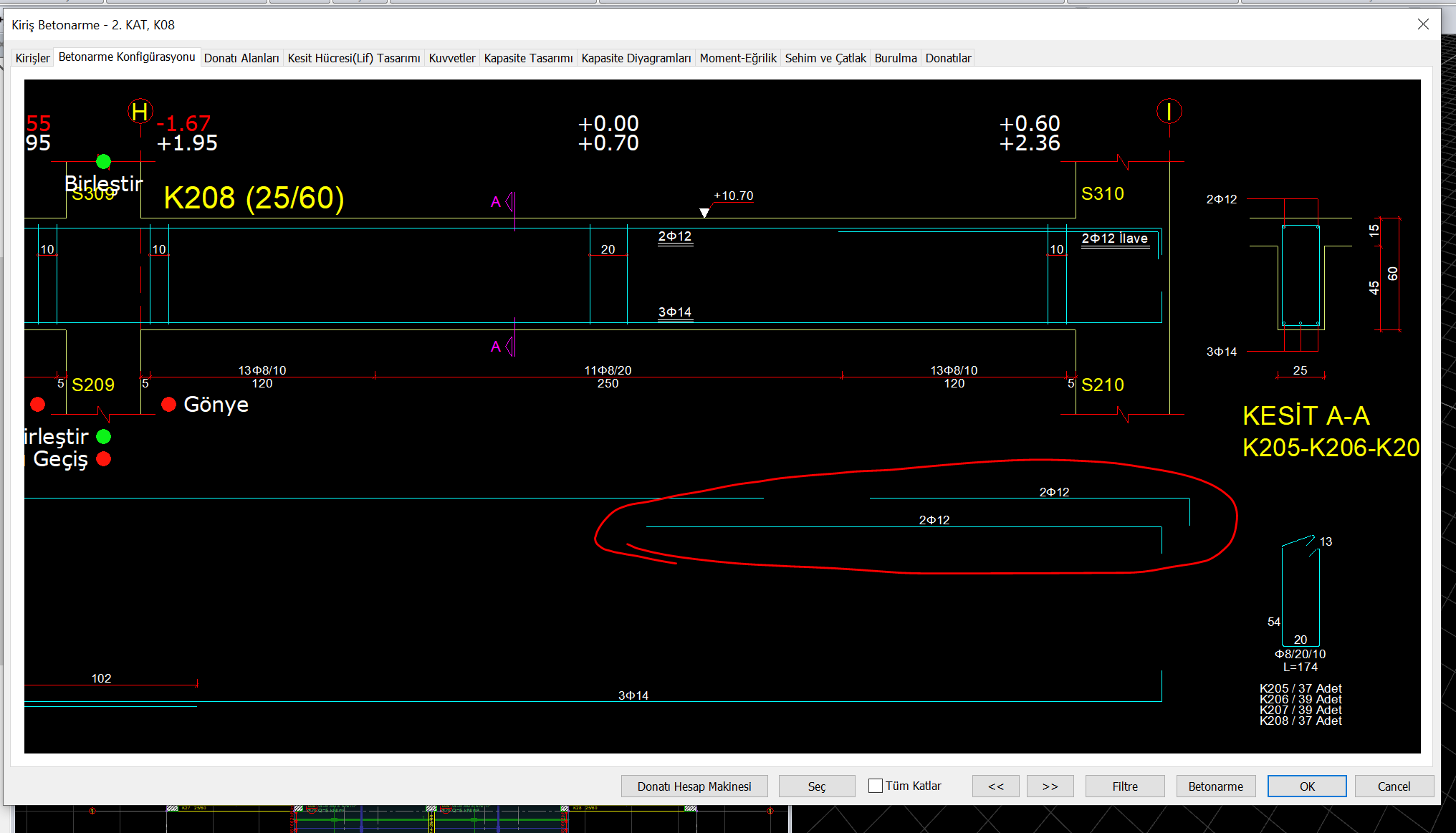The width and height of the screenshot is (1456, 833).
Task: Click the green dot beside lower Birleştir
Action: point(104,436)
